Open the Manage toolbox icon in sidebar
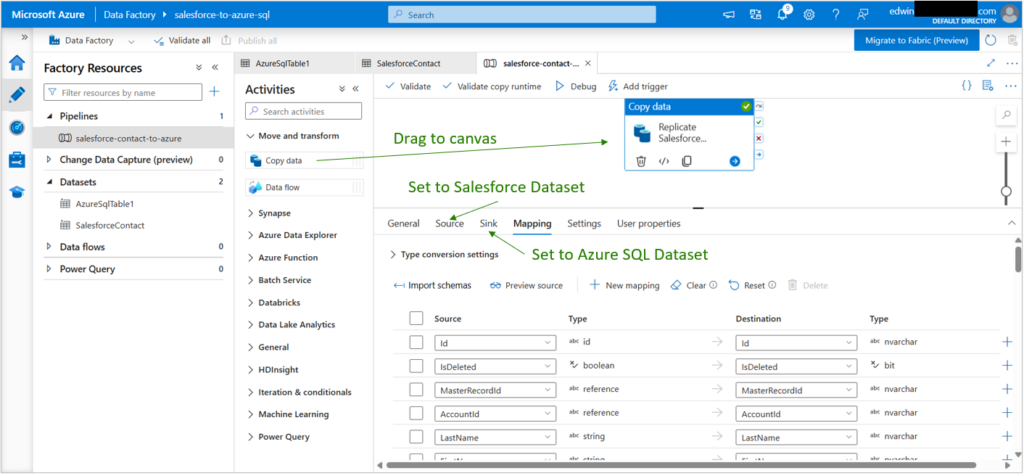 pos(16,159)
